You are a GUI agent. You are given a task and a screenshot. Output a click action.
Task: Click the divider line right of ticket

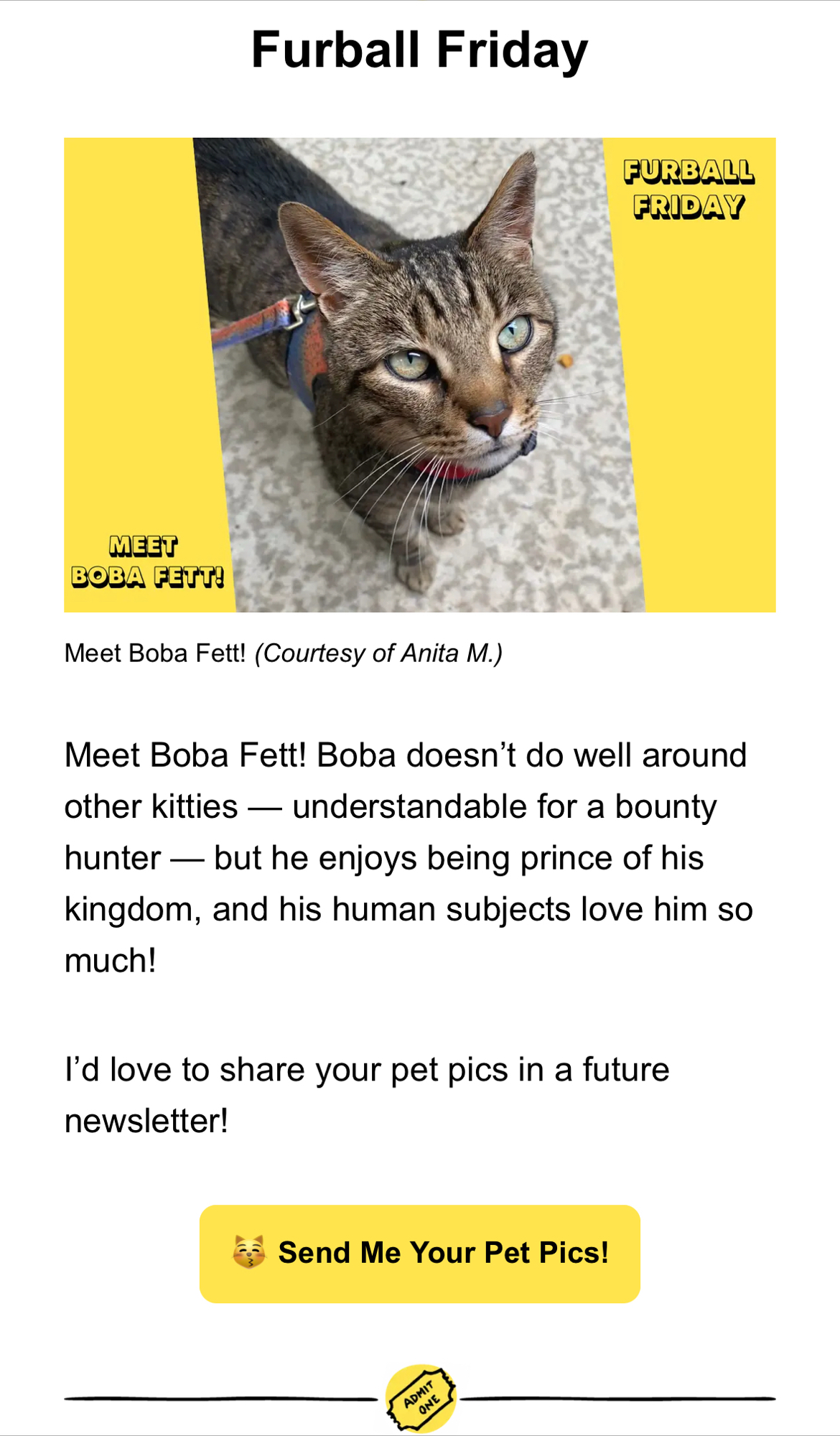point(617,1398)
